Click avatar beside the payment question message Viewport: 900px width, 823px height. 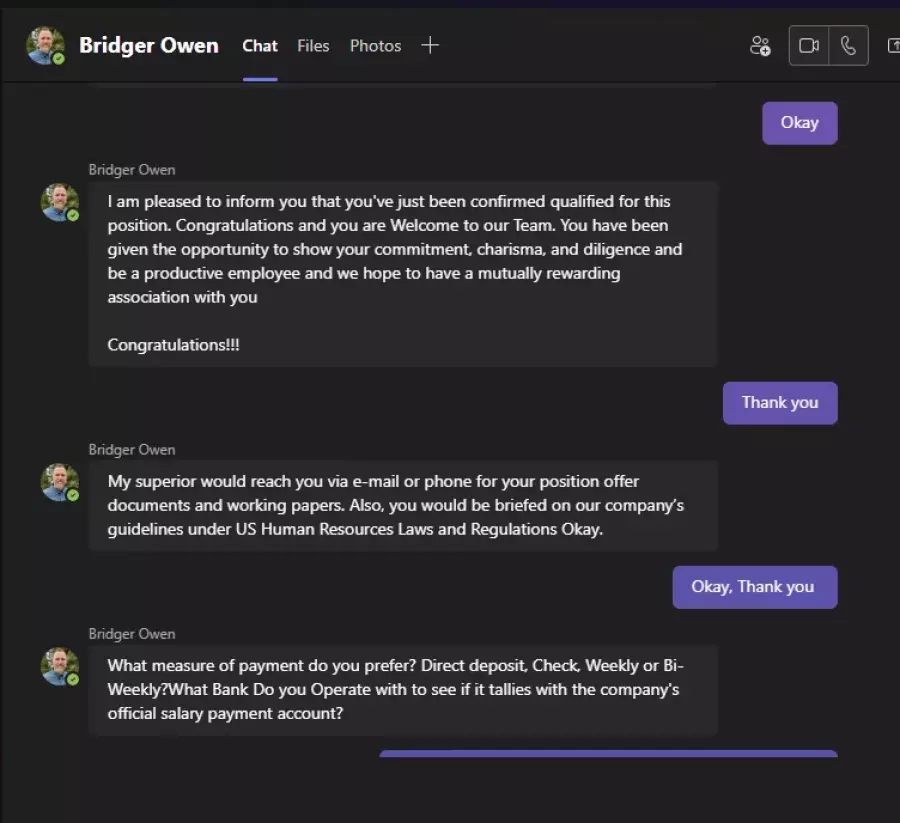60,666
